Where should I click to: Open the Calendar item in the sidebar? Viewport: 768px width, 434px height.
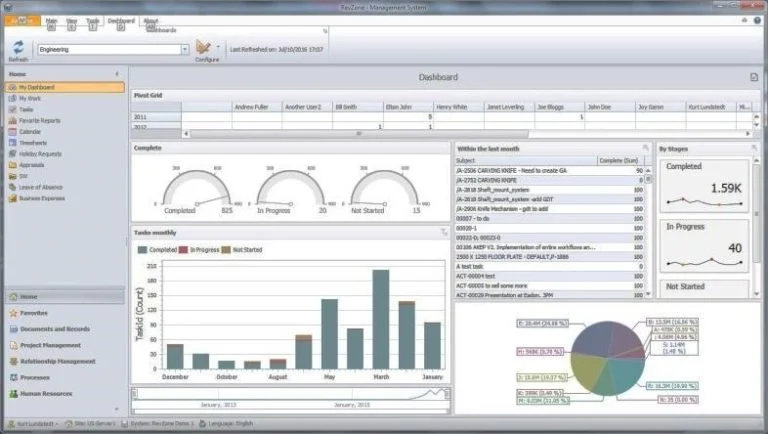(x=30, y=131)
